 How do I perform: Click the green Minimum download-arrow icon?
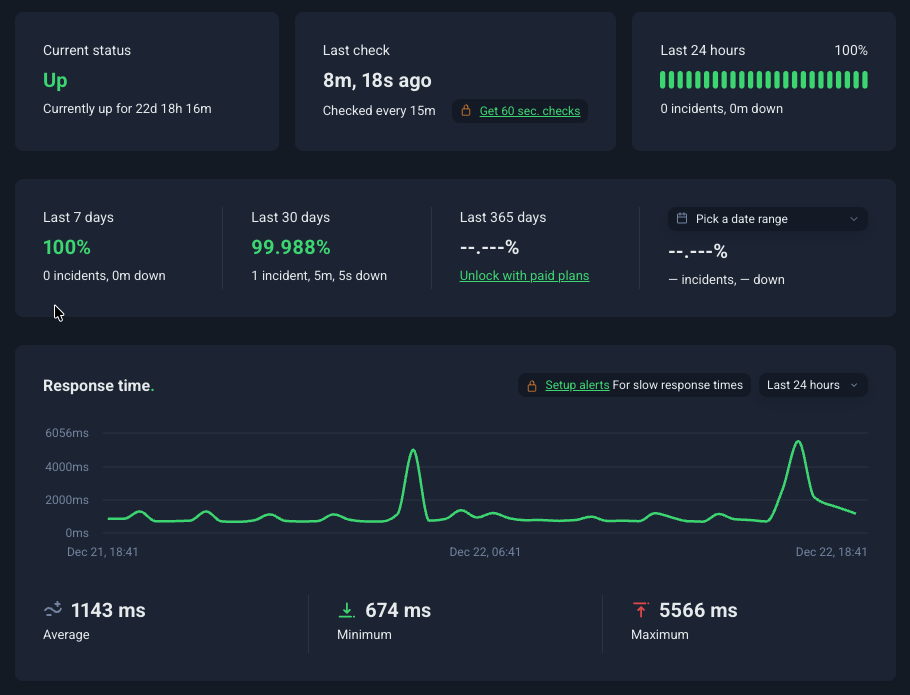coord(347,609)
